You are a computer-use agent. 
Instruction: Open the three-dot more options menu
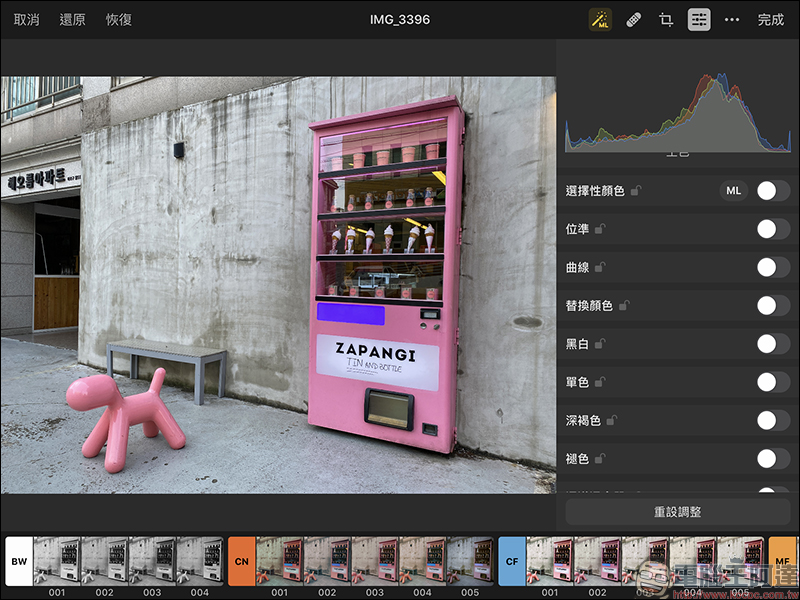(732, 20)
